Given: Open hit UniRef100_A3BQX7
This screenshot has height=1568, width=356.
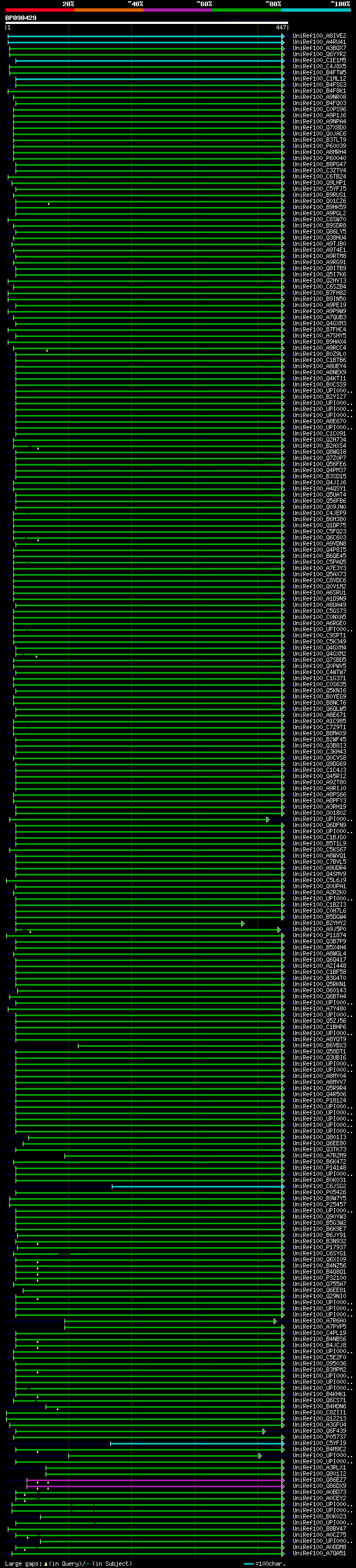Looking at the screenshot, I should 319,48.
